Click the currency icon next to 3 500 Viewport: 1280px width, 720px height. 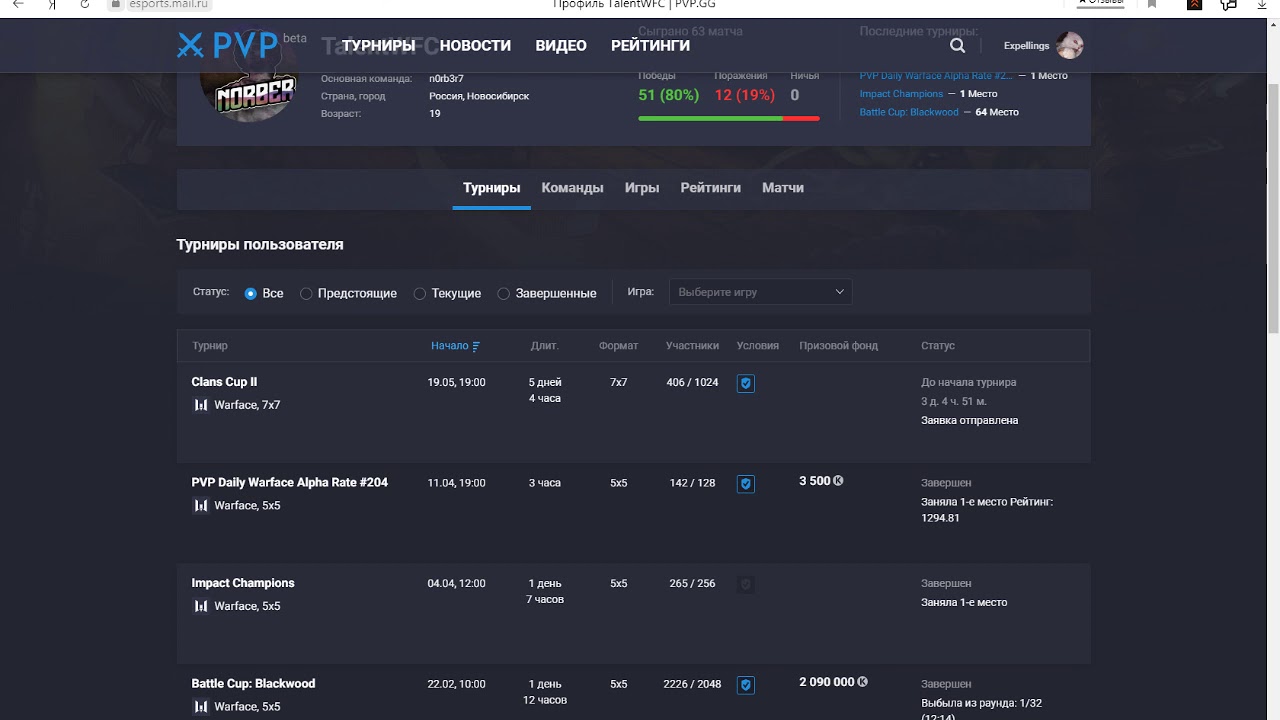[838, 481]
